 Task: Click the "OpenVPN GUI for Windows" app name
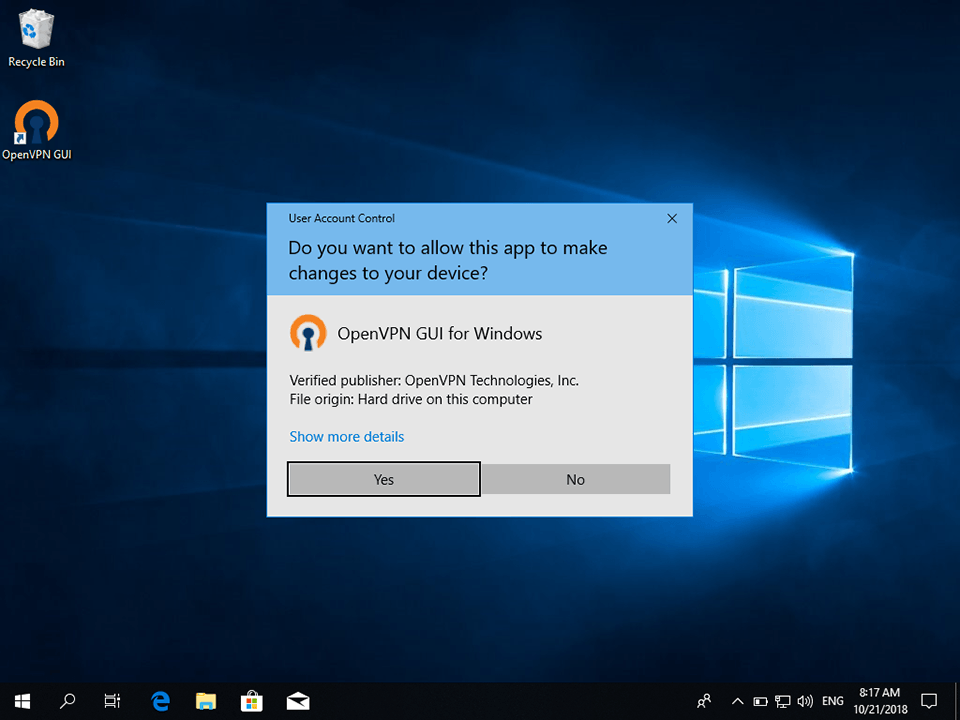(440, 334)
